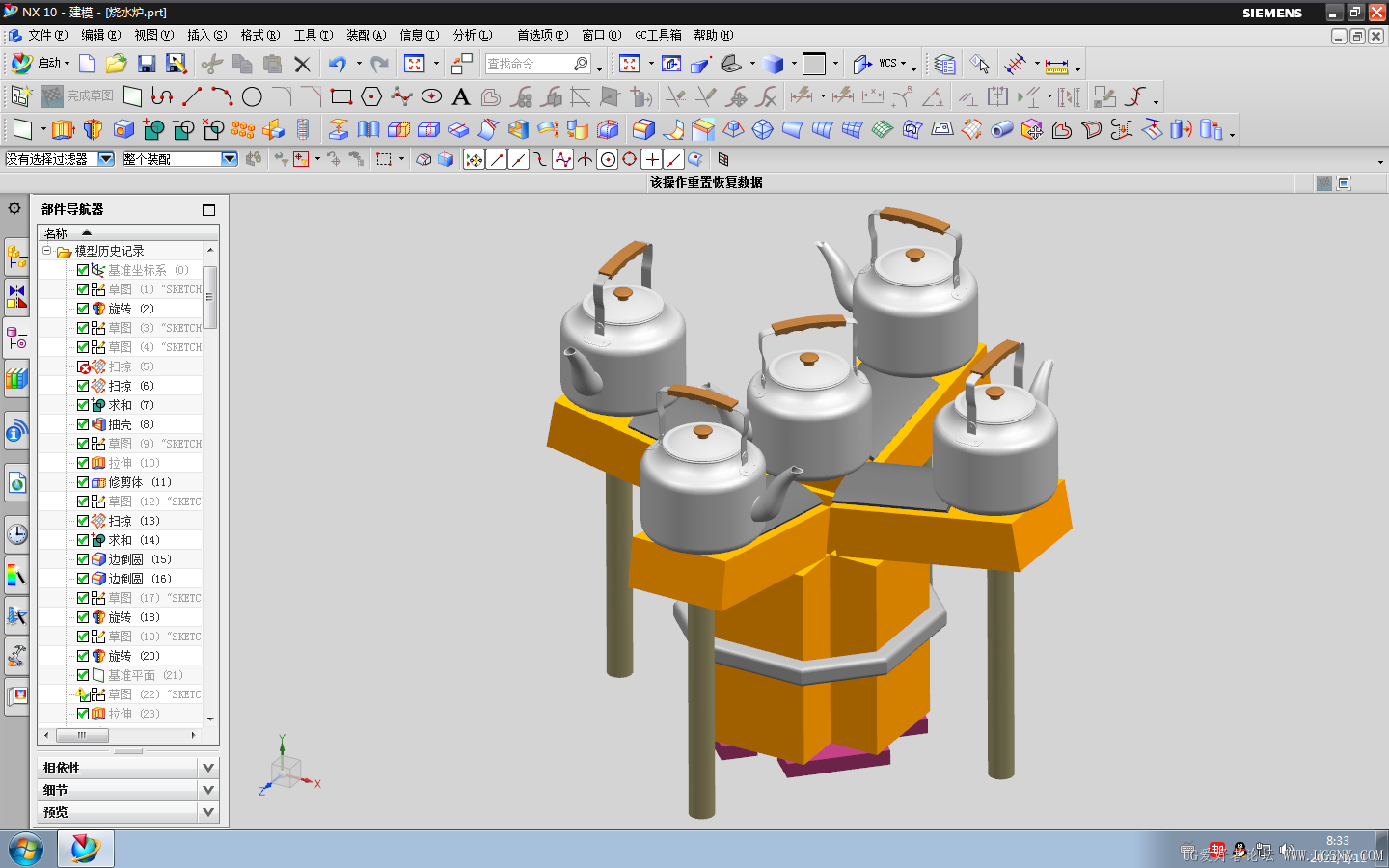1389x868 pixels.
Task: Expand the 相依性 panel section
Action: pos(208,768)
